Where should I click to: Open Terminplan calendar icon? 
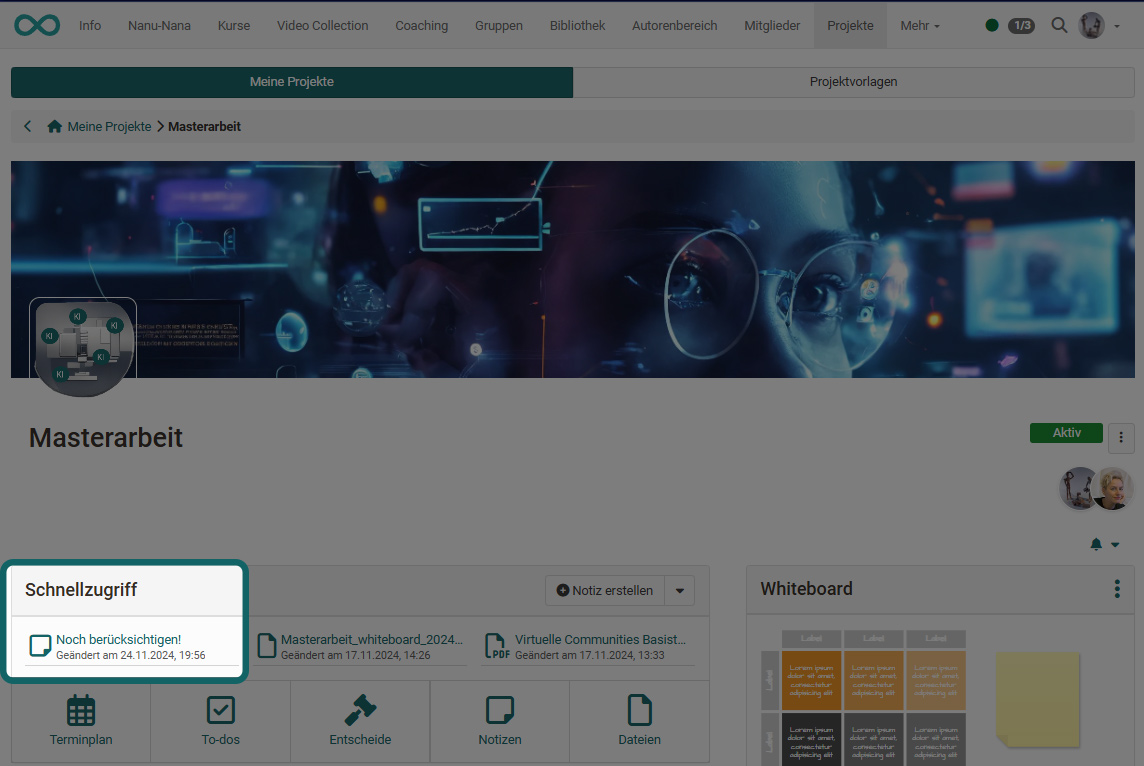pos(81,710)
